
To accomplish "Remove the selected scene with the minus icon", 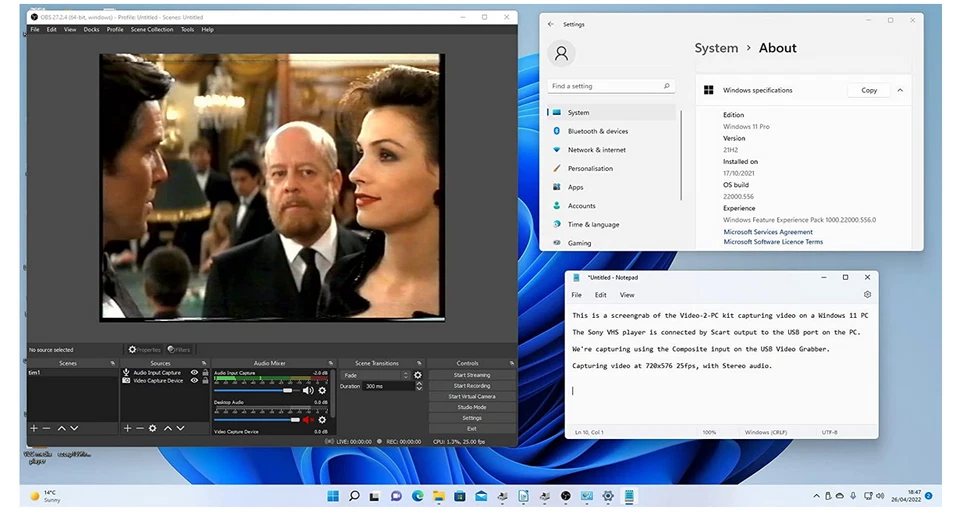I will coord(47,428).
